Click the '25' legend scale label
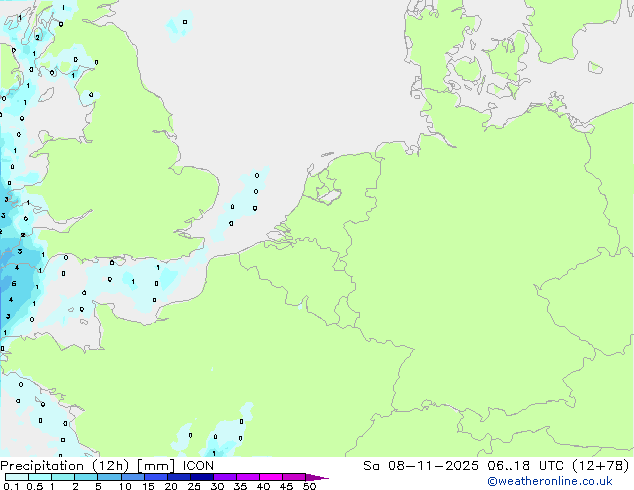This screenshot has width=634, height=490. point(194,486)
